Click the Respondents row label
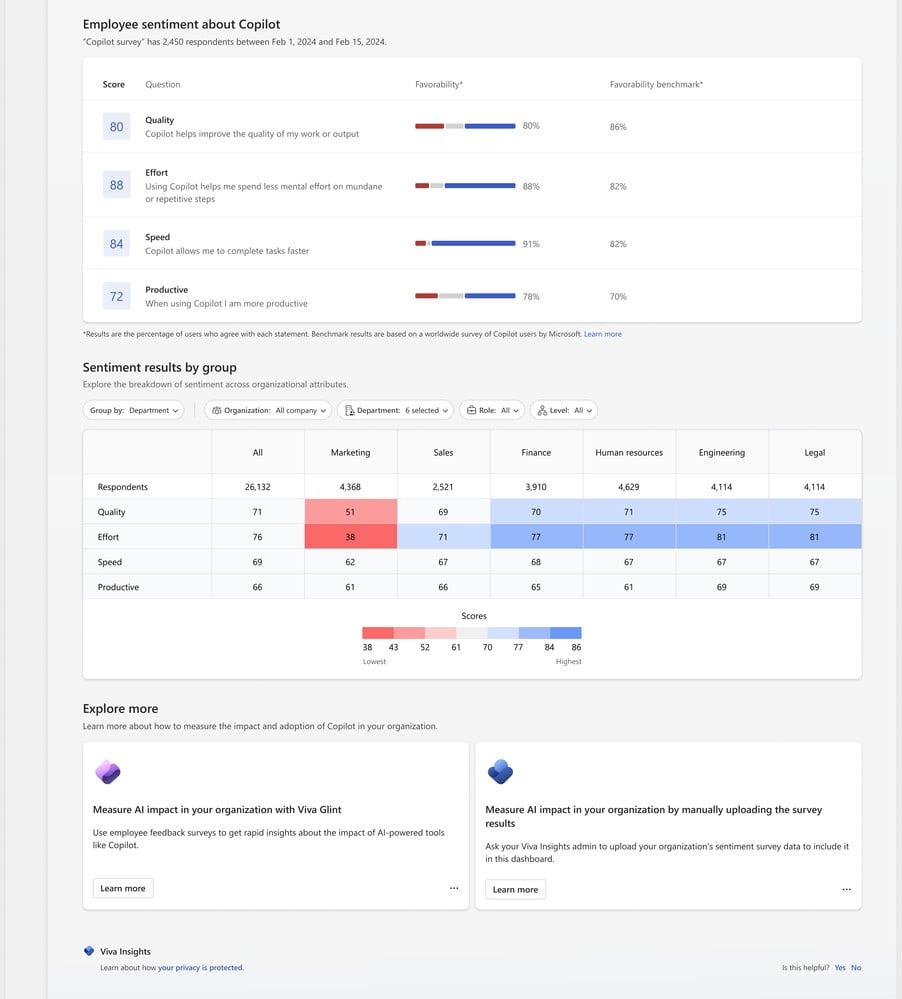902x999 pixels. tap(122, 487)
